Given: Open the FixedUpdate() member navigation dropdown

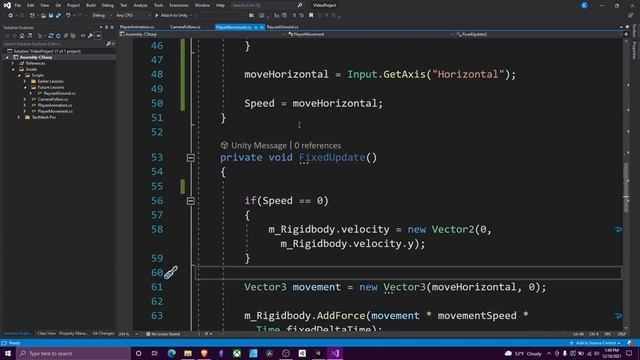Looking at the screenshot, I should coord(539,34).
